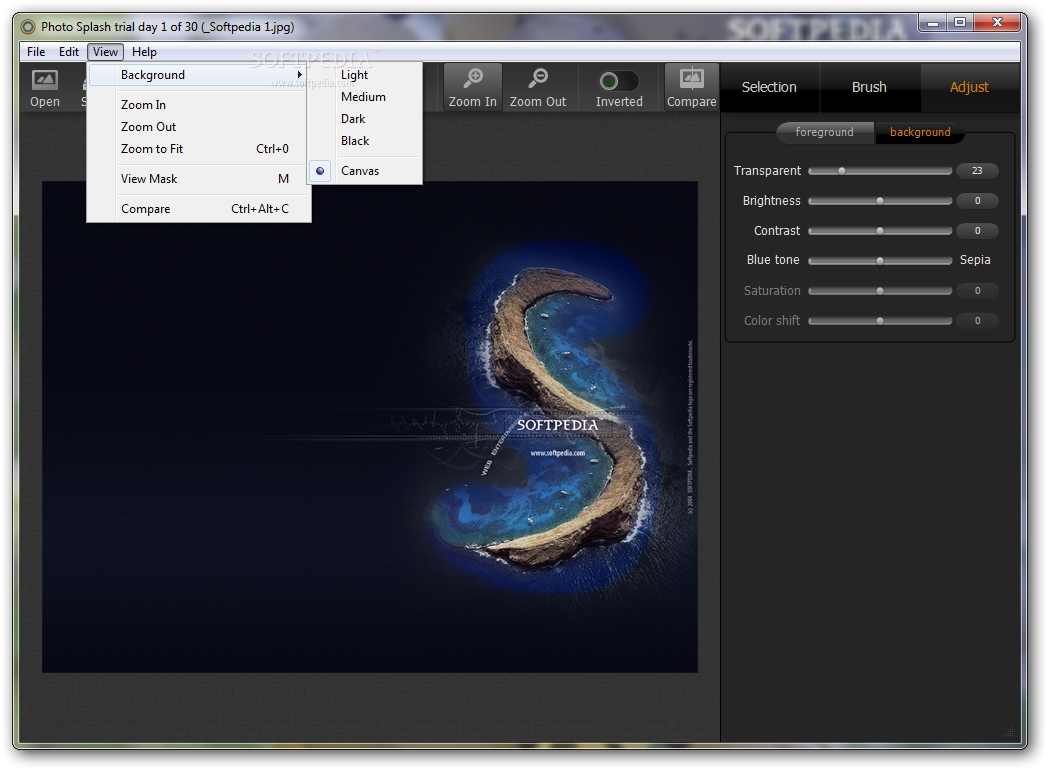1048x770 pixels.
Task: Choose Medium background option
Action: click(365, 97)
